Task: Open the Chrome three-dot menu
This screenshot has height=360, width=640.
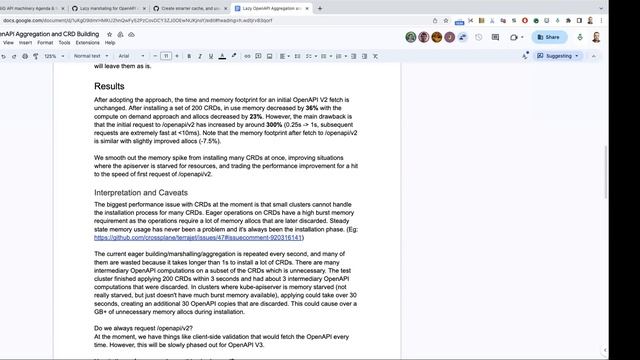Action: pos(601,20)
